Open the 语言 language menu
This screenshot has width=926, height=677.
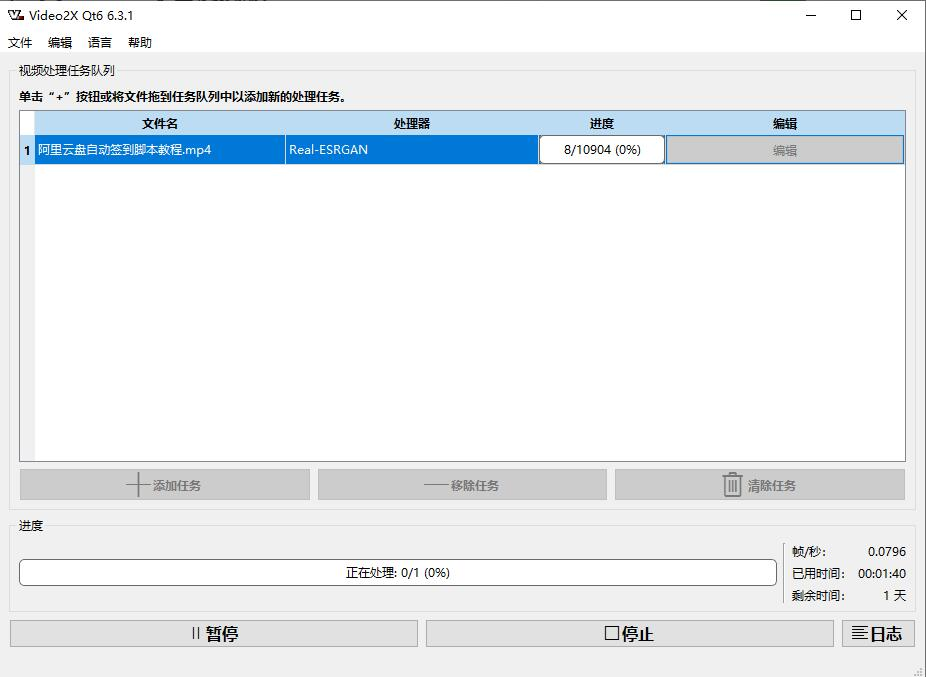(x=100, y=43)
